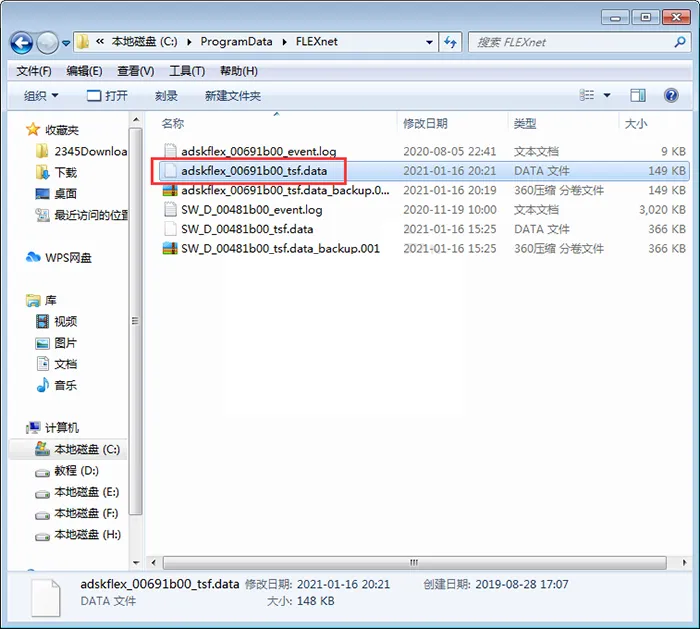Click the Back navigation arrow
700x629 pixels.
click(21, 43)
